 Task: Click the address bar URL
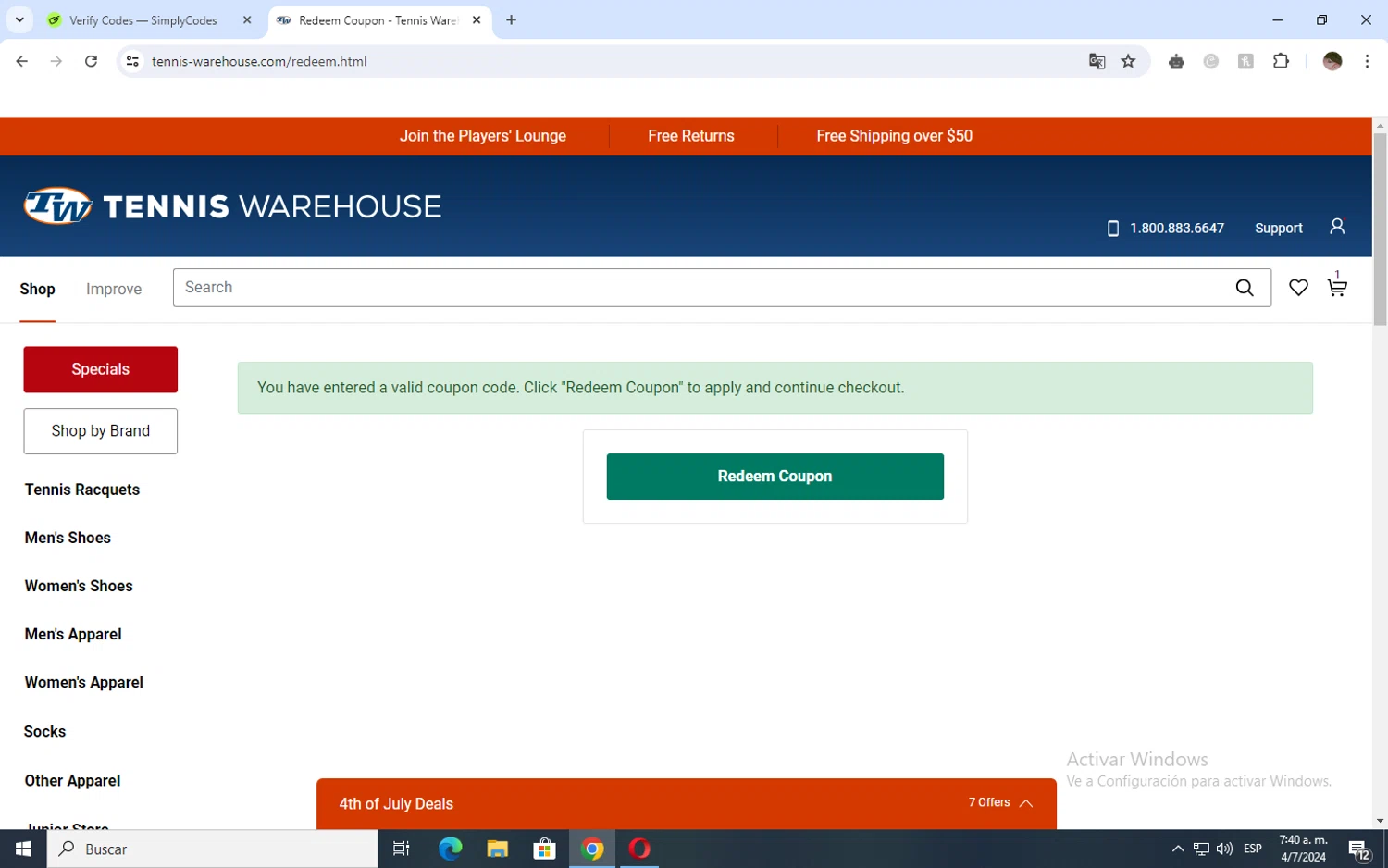point(259,61)
